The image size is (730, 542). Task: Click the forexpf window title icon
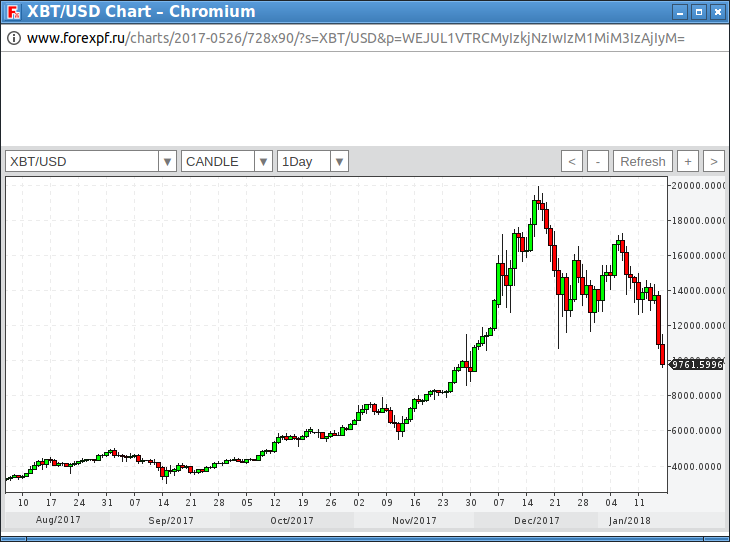click(x=12, y=12)
